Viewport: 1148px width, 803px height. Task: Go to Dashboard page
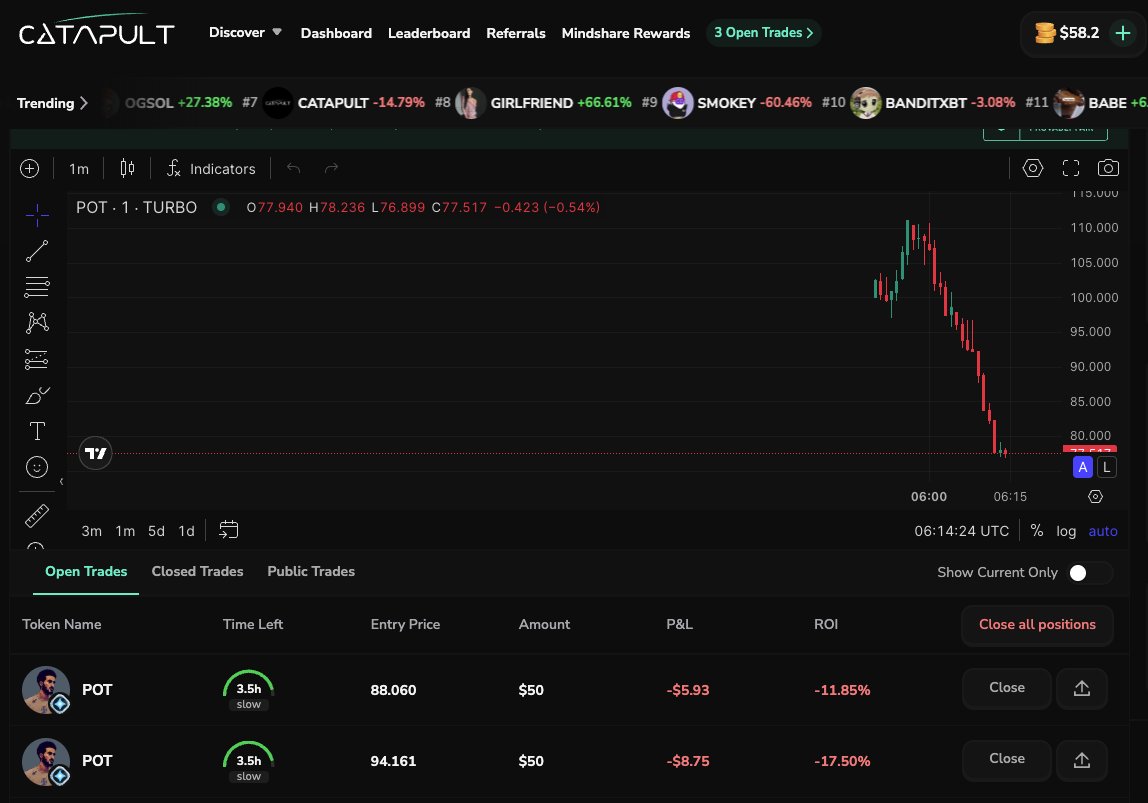(x=336, y=33)
